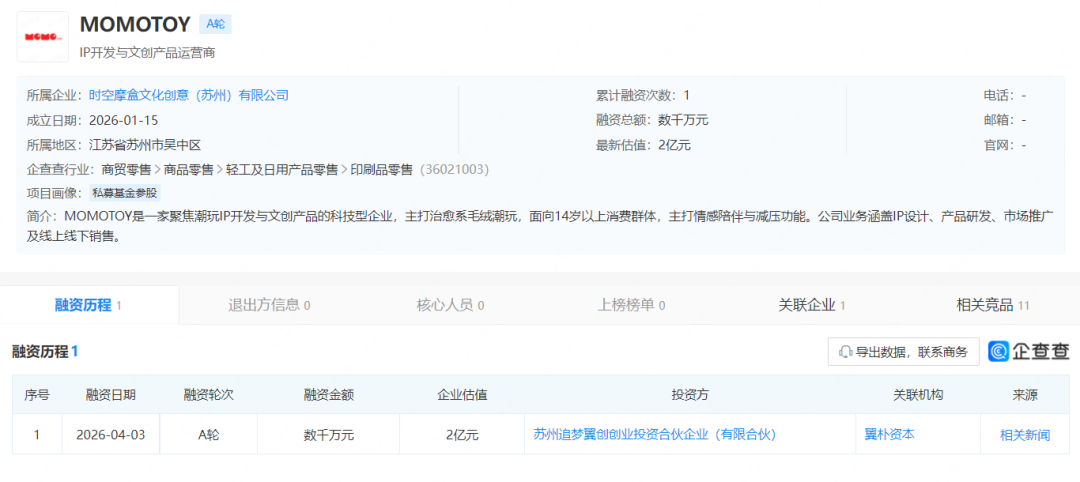Open the 上榜榜单 tab
Screen dimensions: 1080x482
tap(630, 305)
